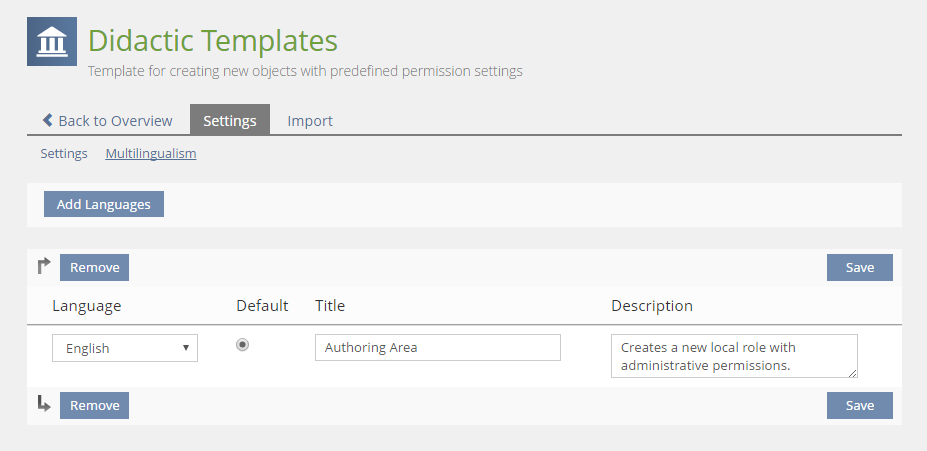Click the upper Remove button
This screenshot has width=927, height=451.
point(95,267)
